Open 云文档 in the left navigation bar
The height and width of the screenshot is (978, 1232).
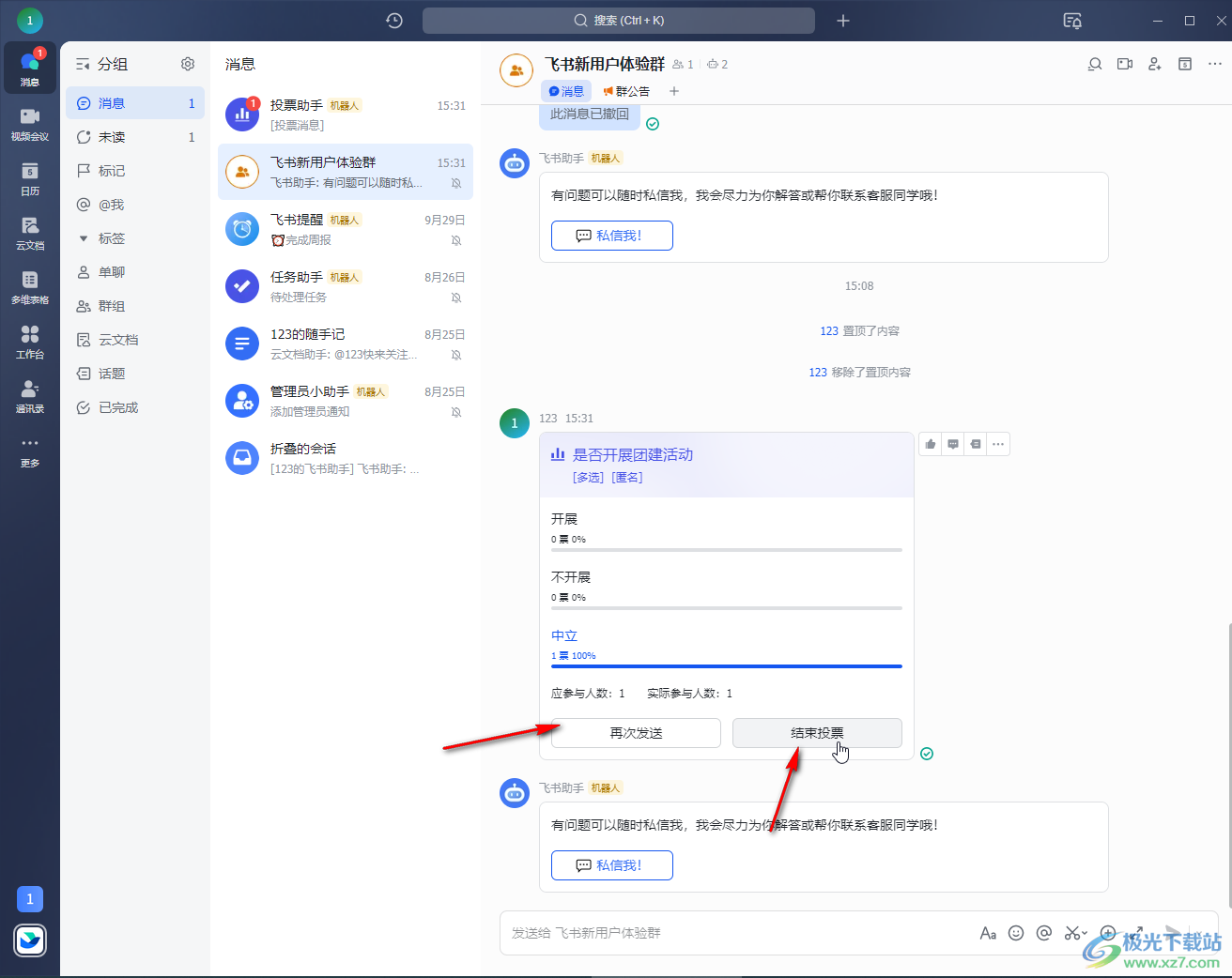[30, 232]
